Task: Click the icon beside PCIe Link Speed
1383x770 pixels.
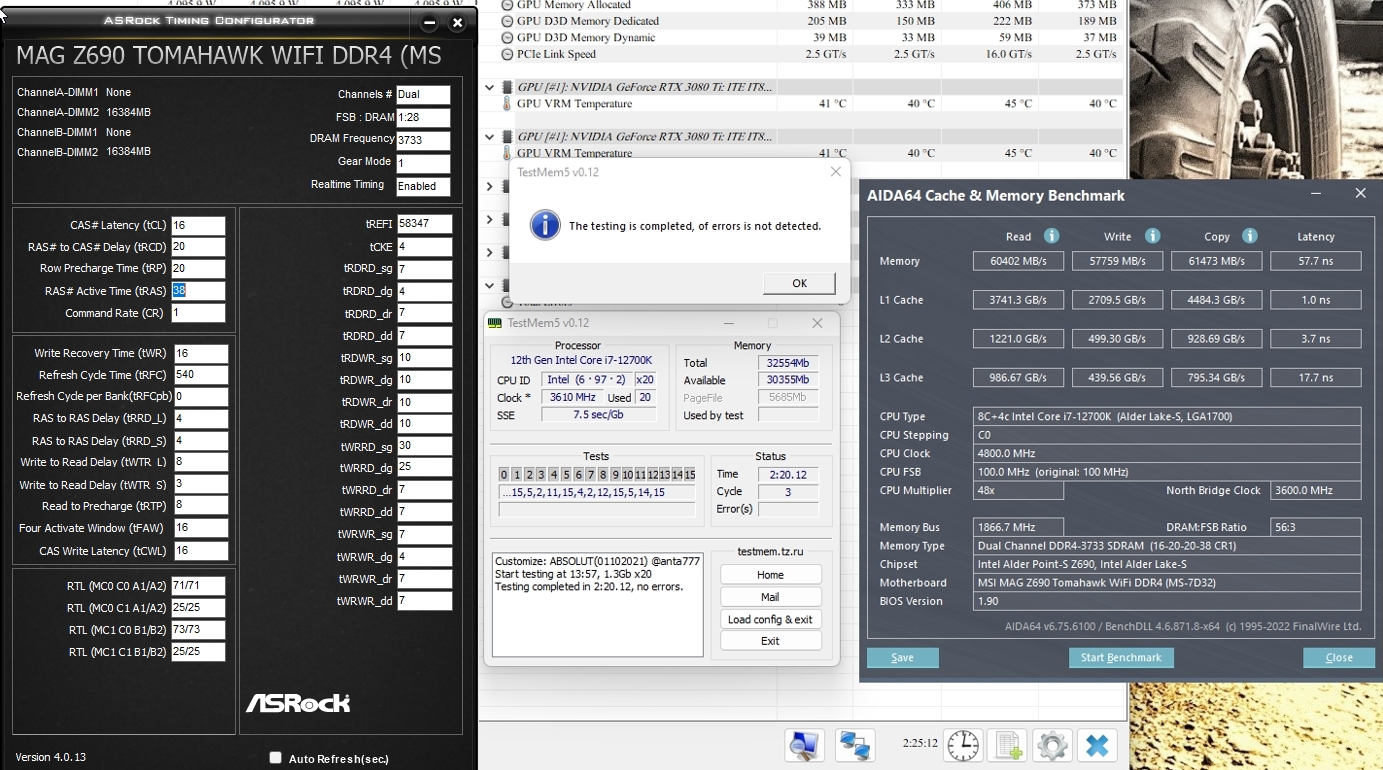Action: [x=507, y=54]
